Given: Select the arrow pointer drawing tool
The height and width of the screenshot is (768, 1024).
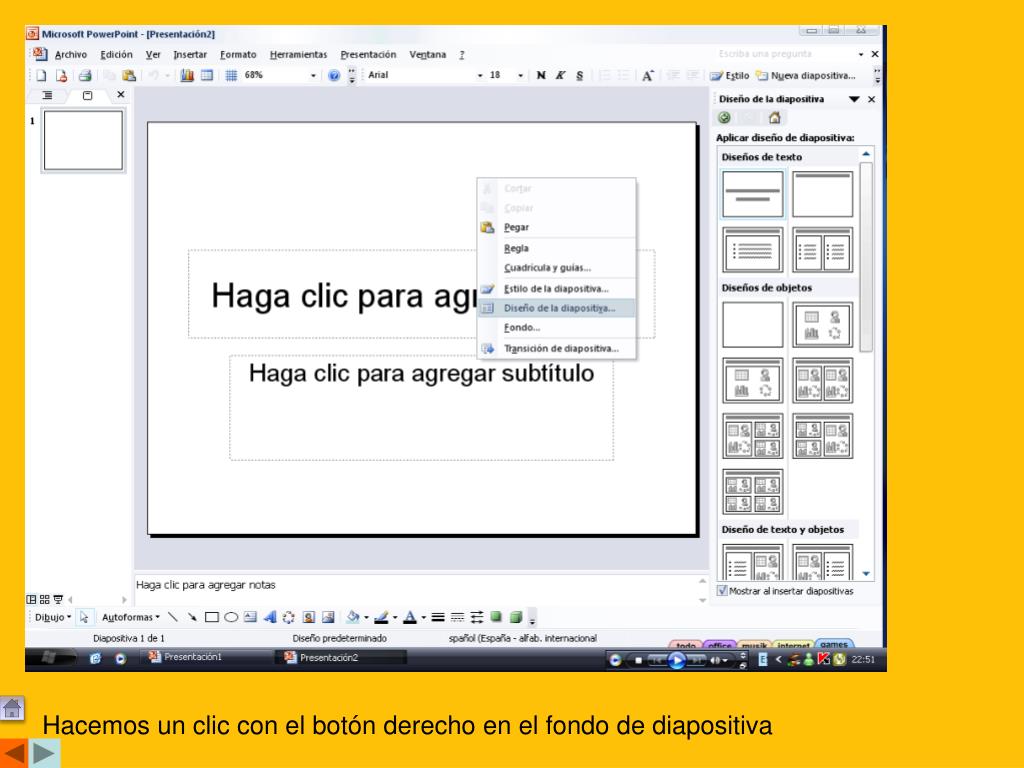Looking at the screenshot, I should [84, 617].
